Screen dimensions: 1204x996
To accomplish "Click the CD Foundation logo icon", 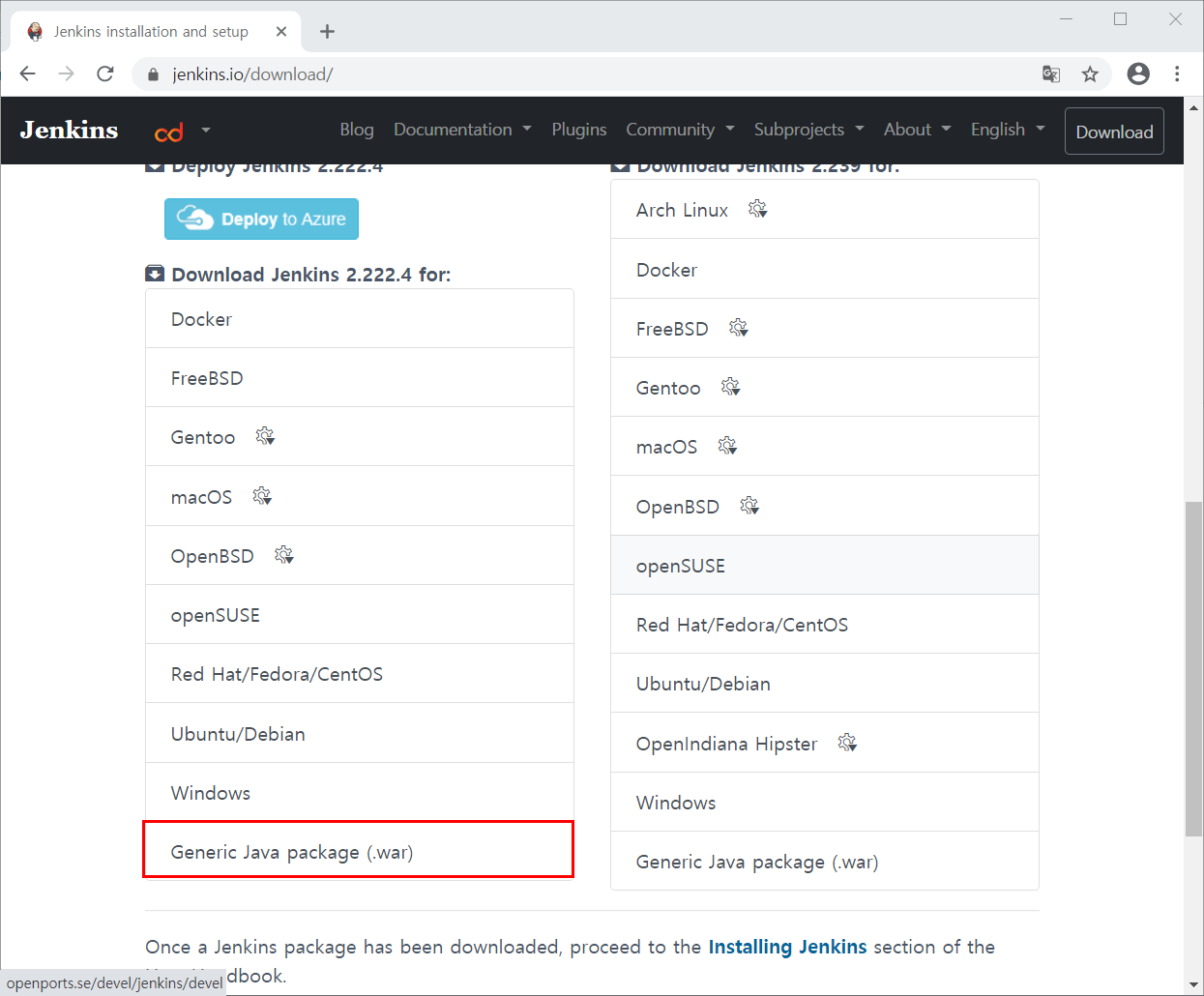I will (169, 131).
